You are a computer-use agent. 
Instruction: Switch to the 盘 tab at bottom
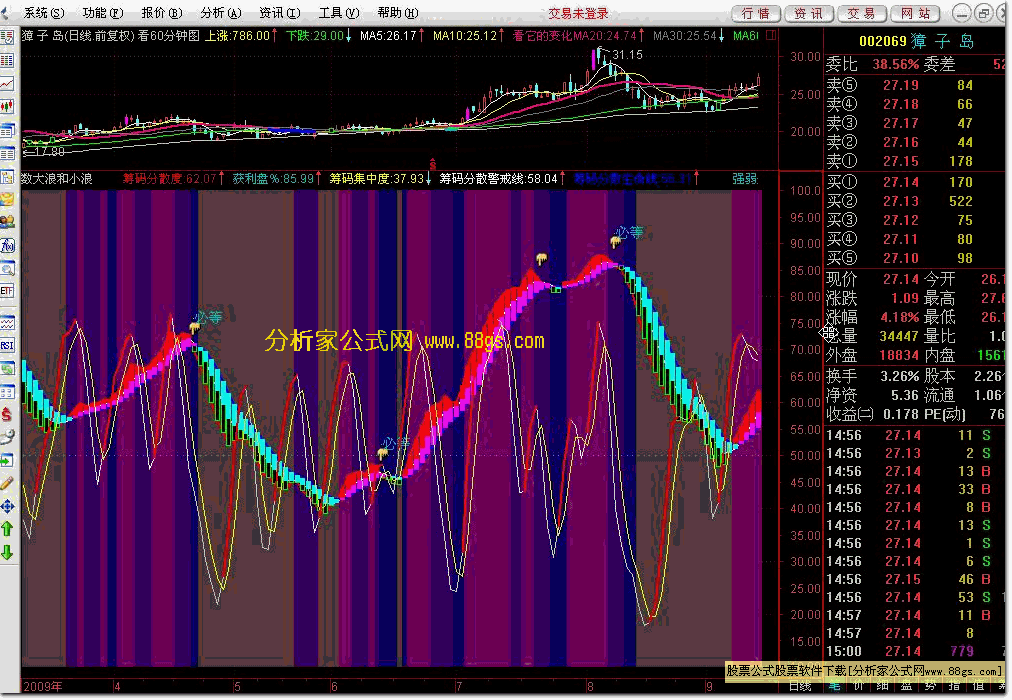[x=906, y=686]
